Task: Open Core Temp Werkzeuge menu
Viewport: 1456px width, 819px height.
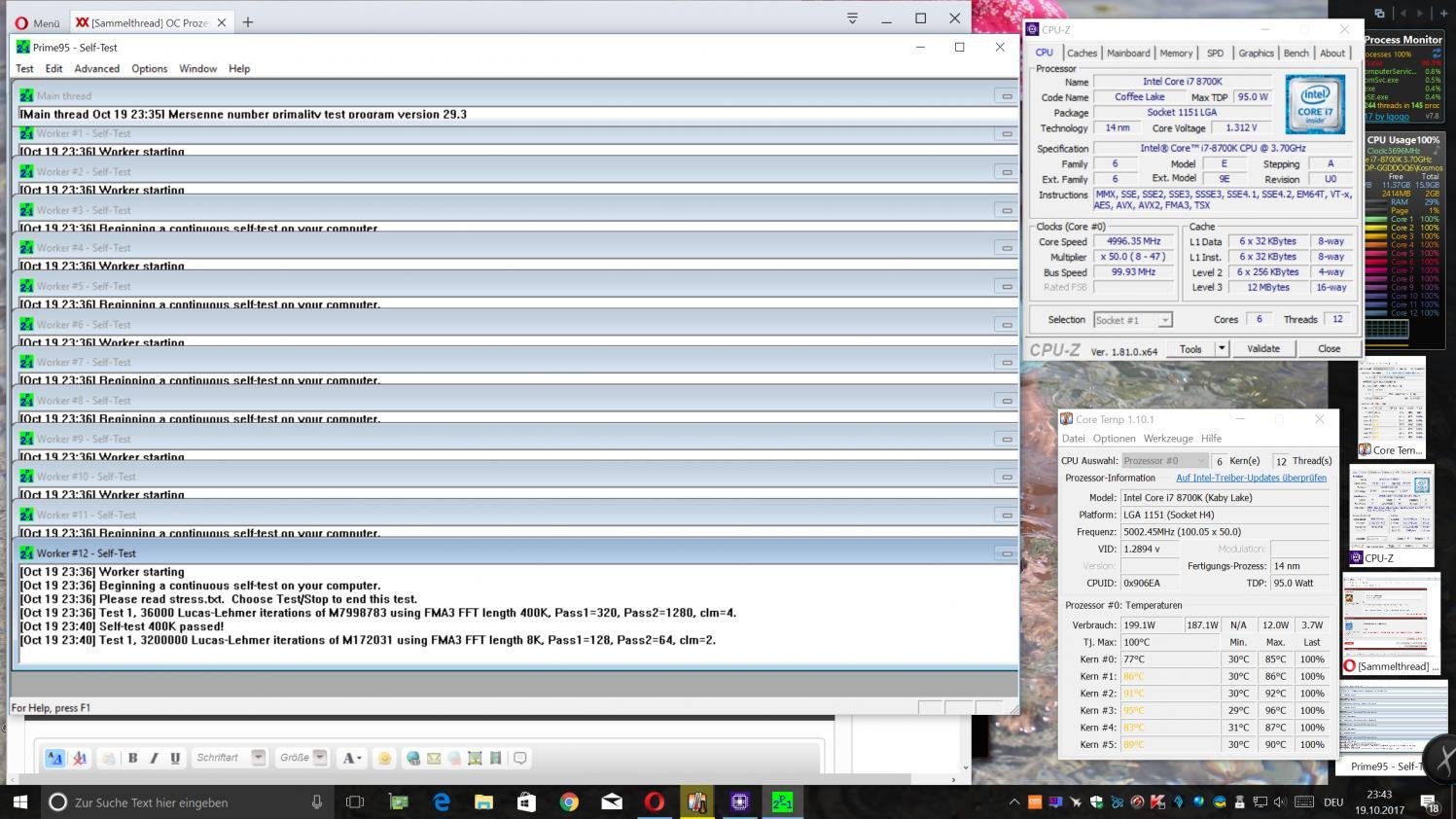Action: click(x=1168, y=439)
